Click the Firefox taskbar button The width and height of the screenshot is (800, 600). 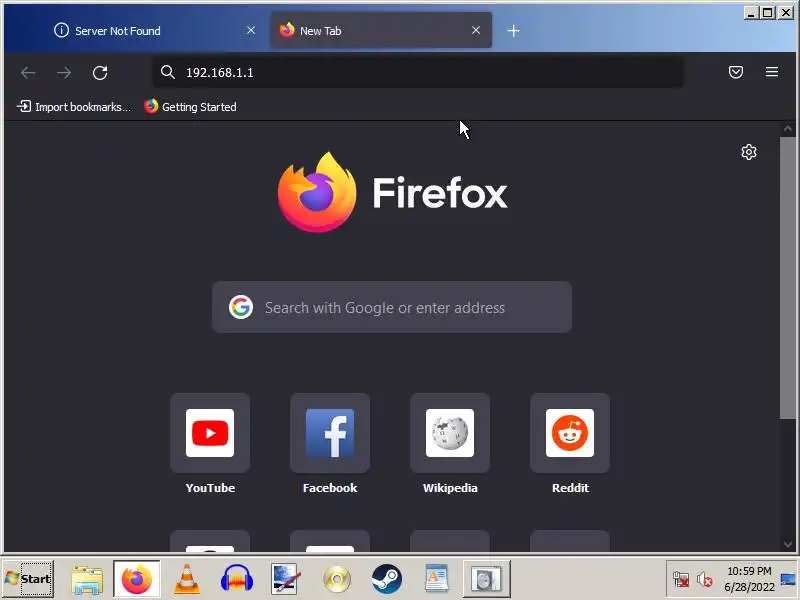137,579
